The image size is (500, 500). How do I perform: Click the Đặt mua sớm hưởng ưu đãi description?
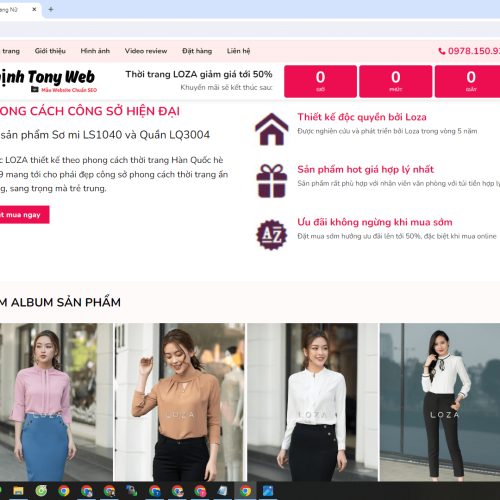pyautogui.click(x=397, y=236)
